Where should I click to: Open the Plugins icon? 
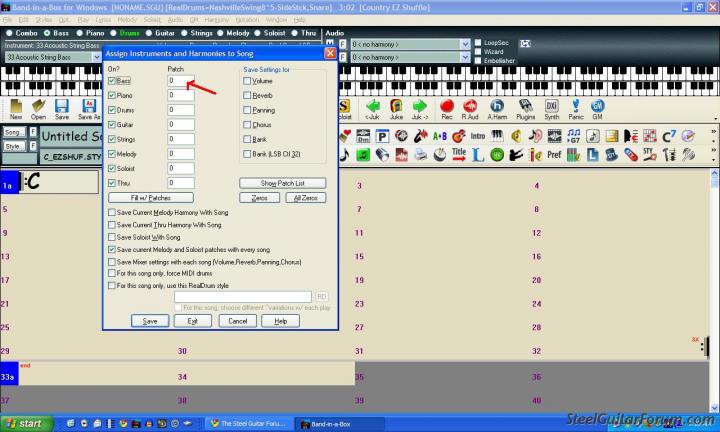coord(525,110)
